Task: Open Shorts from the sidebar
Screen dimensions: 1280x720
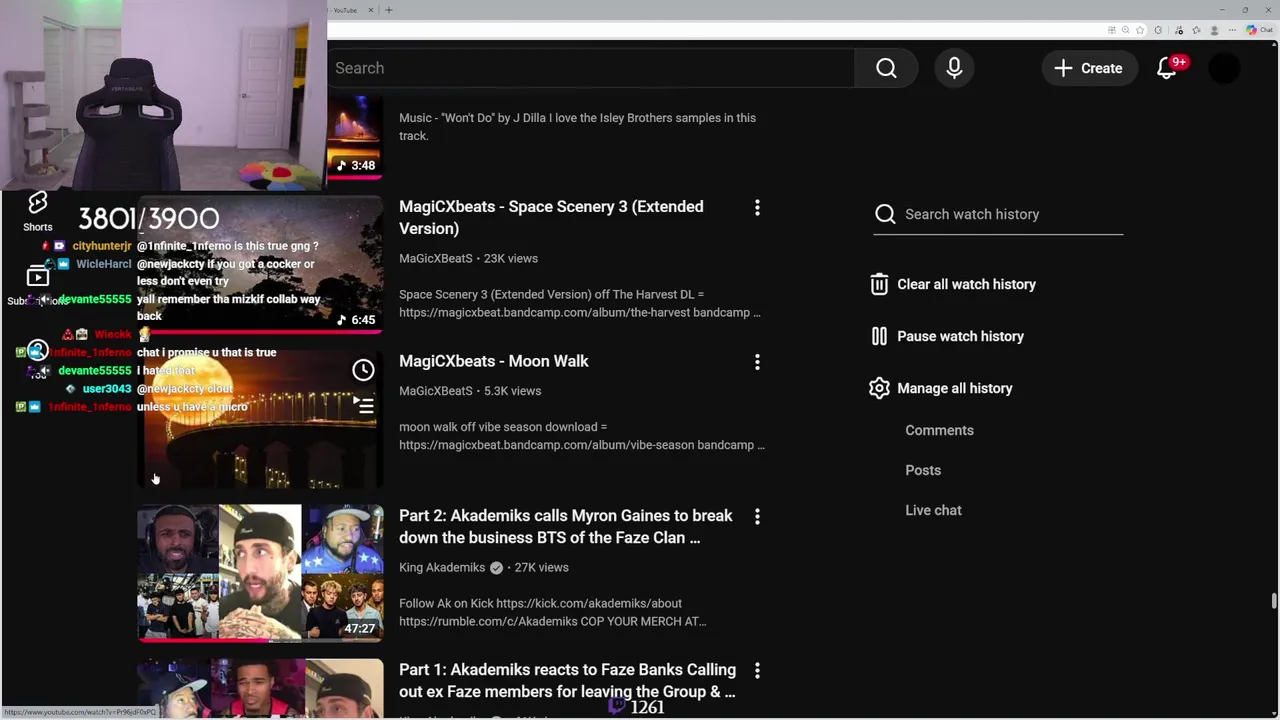Action: click(38, 211)
